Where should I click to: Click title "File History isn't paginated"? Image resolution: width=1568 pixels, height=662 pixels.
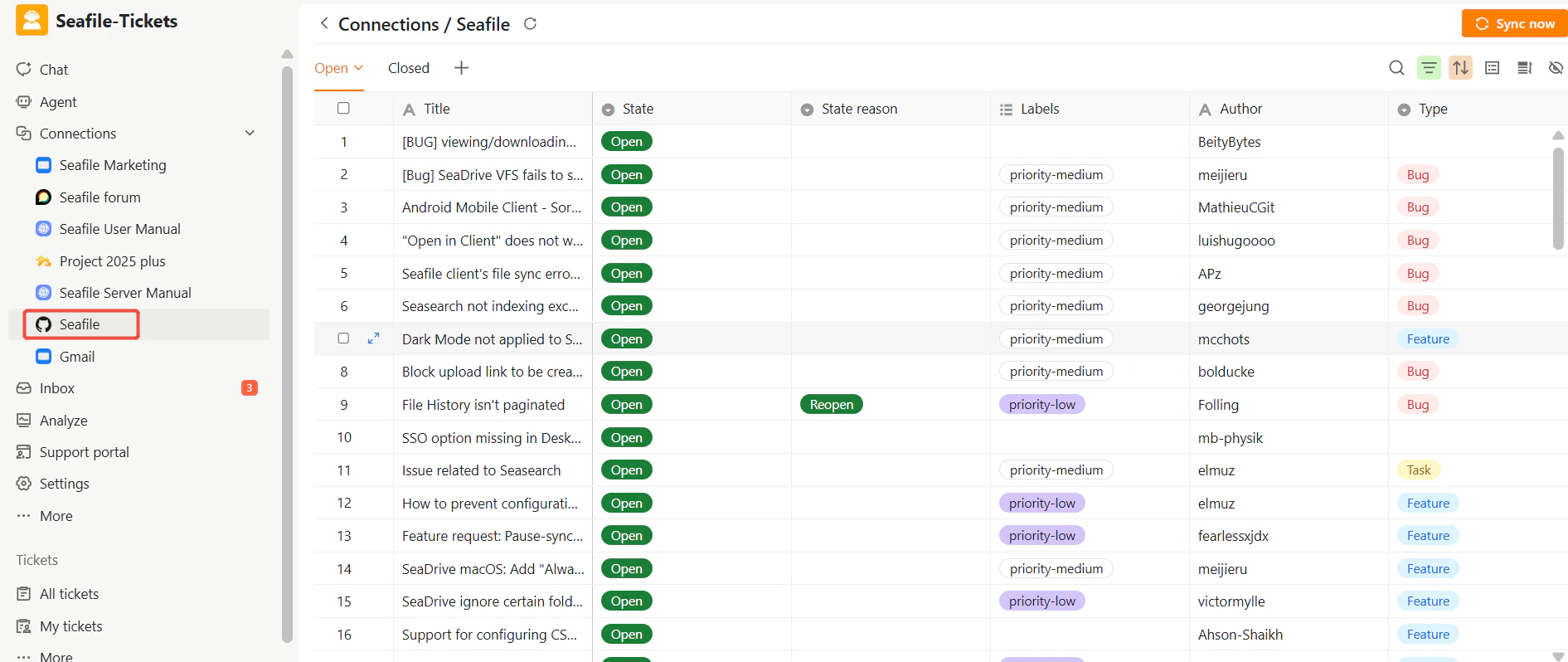pyautogui.click(x=483, y=405)
